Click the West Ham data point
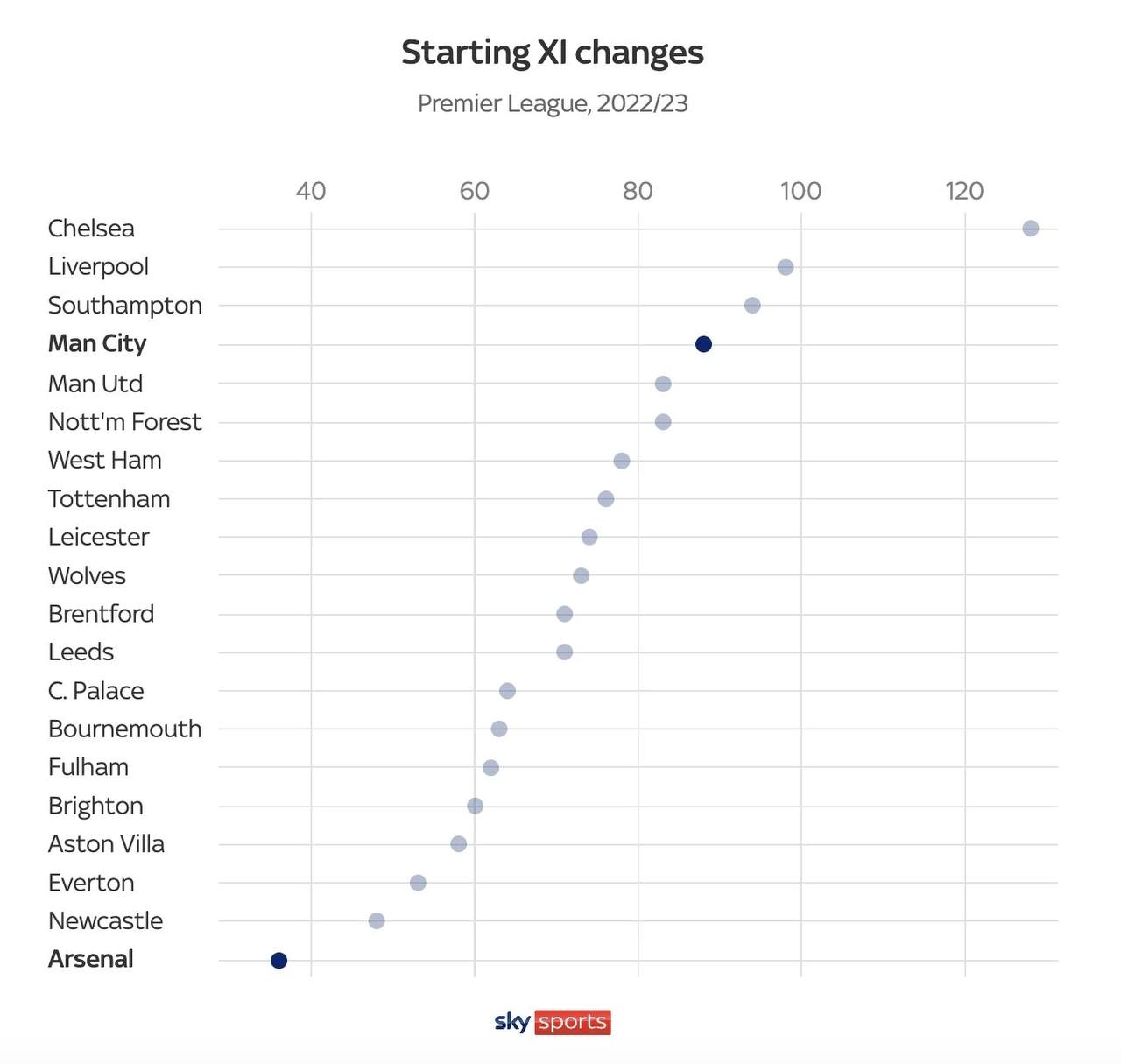 (x=622, y=461)
